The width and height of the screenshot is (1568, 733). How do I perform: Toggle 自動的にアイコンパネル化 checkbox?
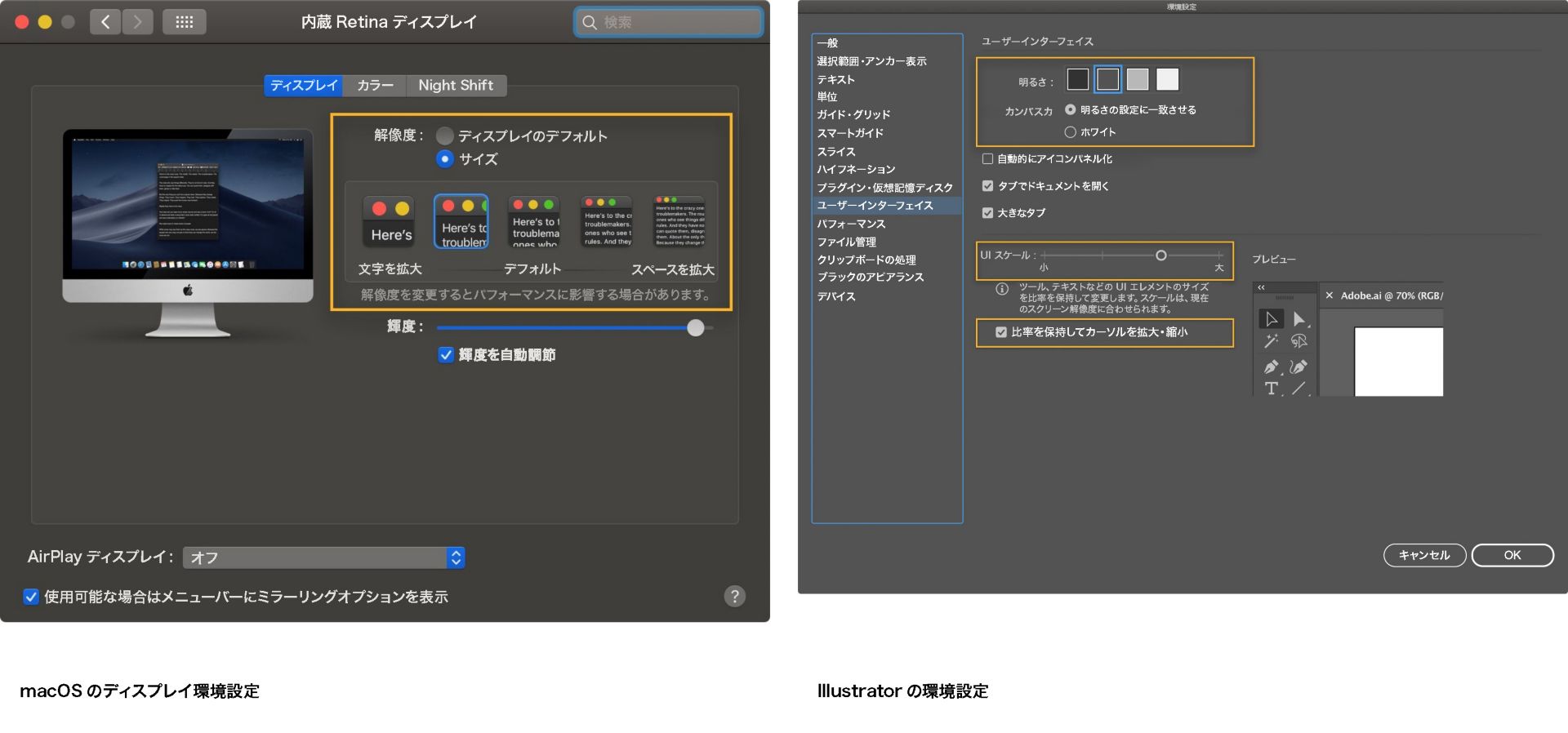tap(987, 159)
